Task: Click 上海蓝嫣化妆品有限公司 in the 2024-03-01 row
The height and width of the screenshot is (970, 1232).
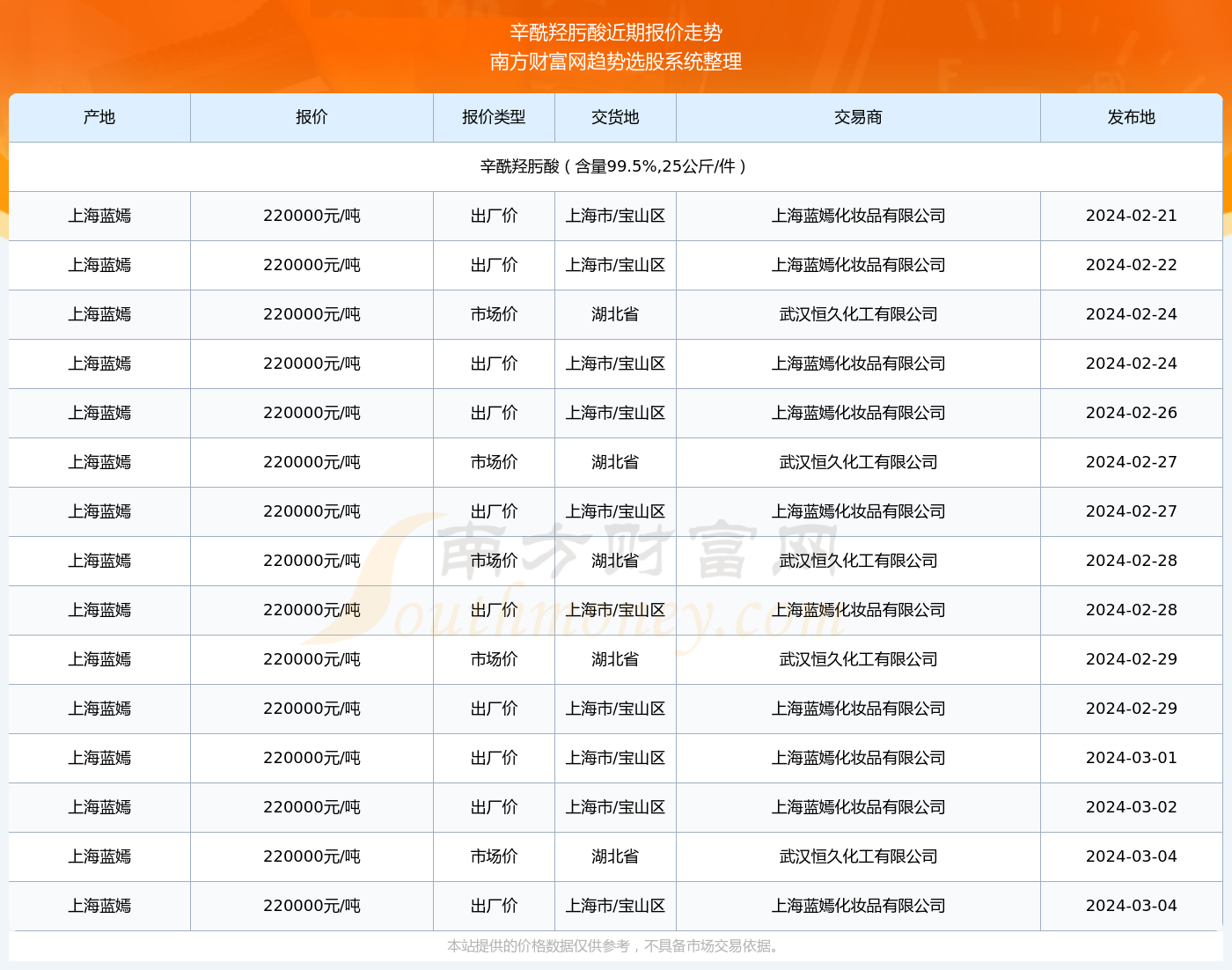Action: click(858, 758)
